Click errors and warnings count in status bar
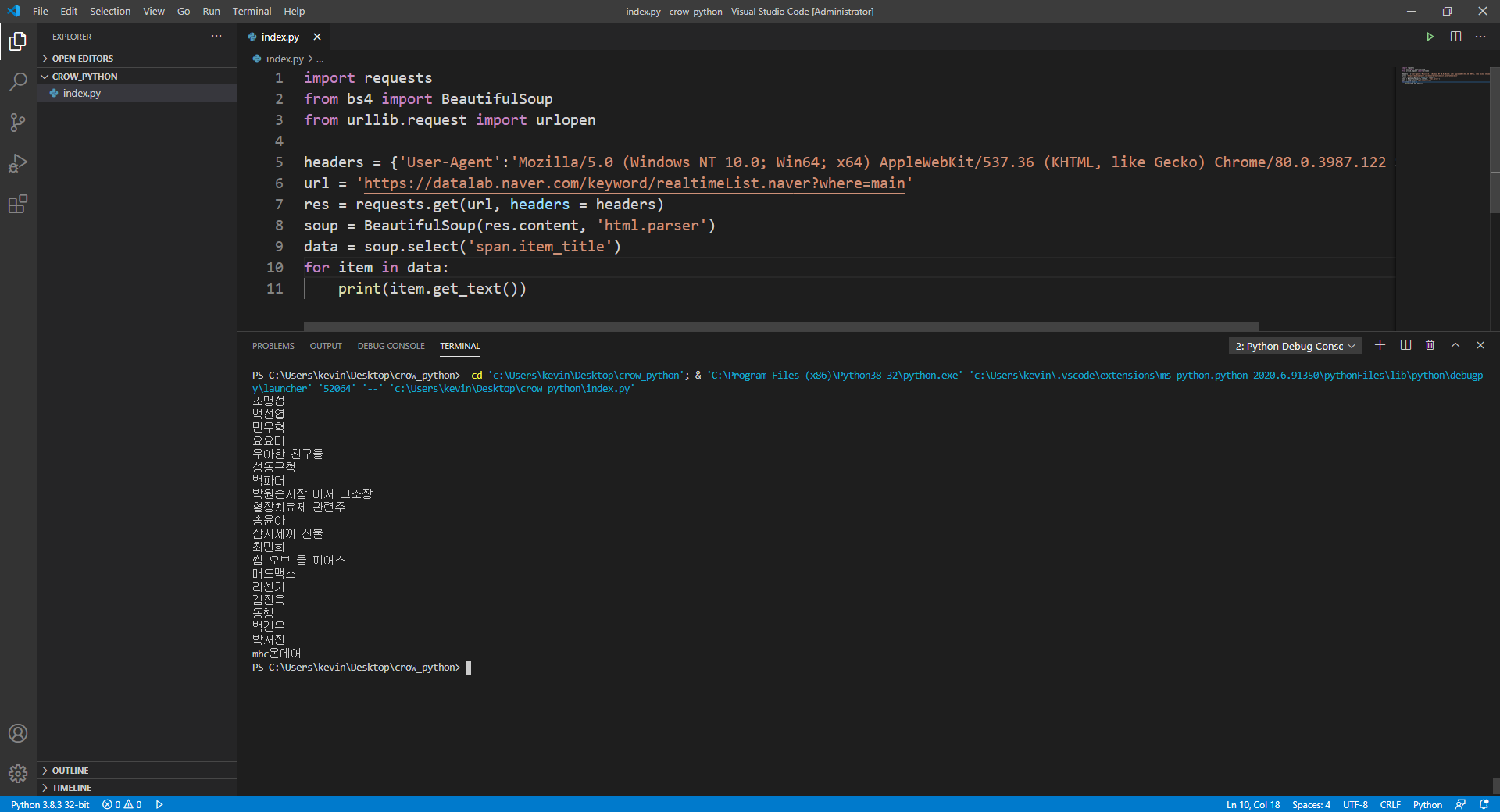The image size is (1500, 812). [x=122, y=804]
